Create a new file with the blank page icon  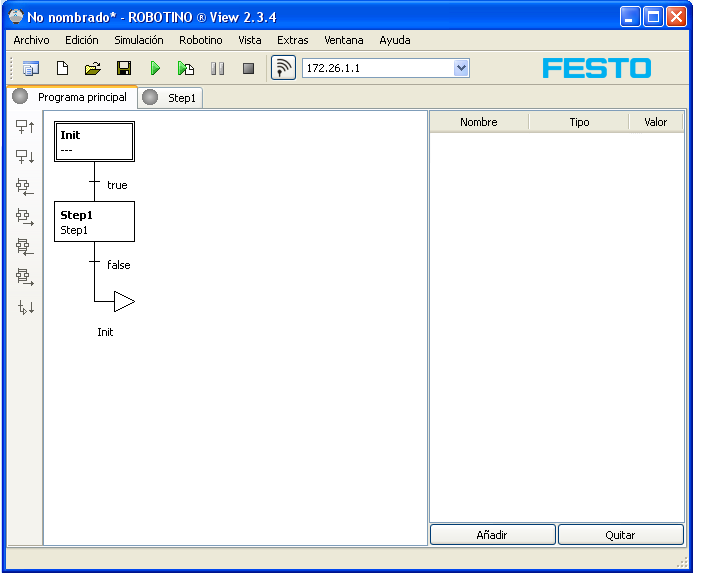(62, 68)
